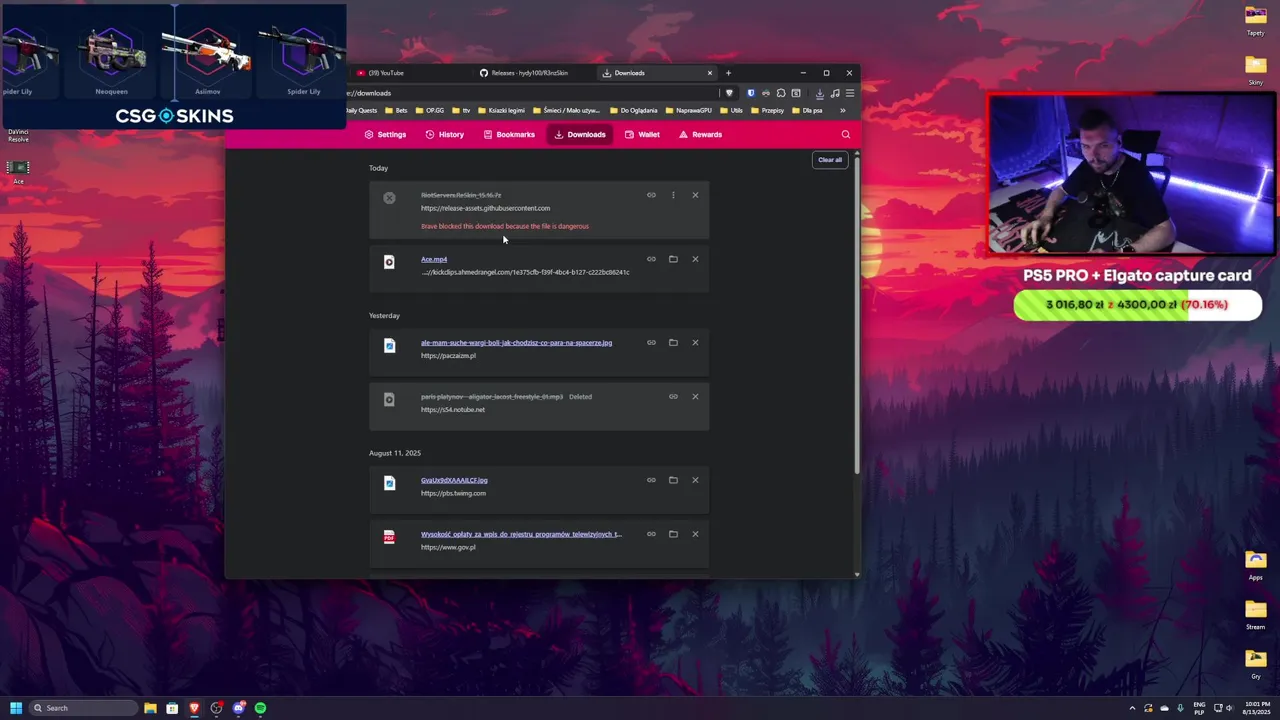The image size is (1280, 720).
Task: Select the Downloads page tab
Action: click(580, 134)
